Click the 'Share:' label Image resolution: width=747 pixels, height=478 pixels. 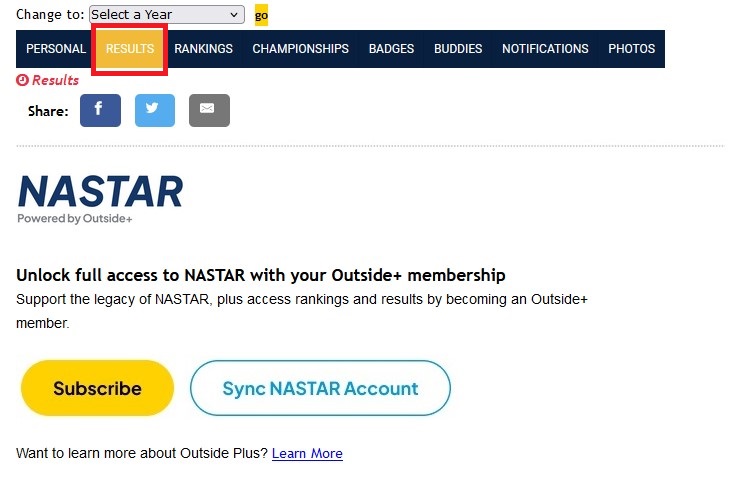[x=48, y=111]
